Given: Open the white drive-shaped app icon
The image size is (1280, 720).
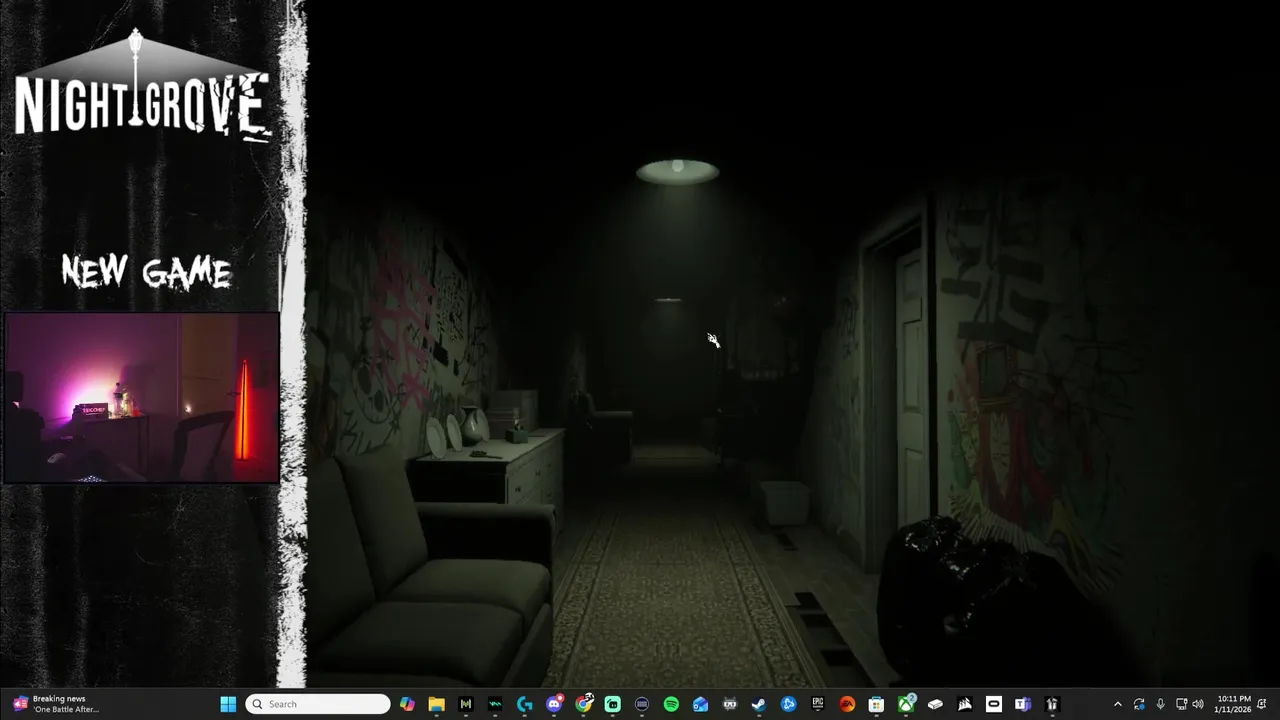Looking at the screenshot, I should pos(935,704).
